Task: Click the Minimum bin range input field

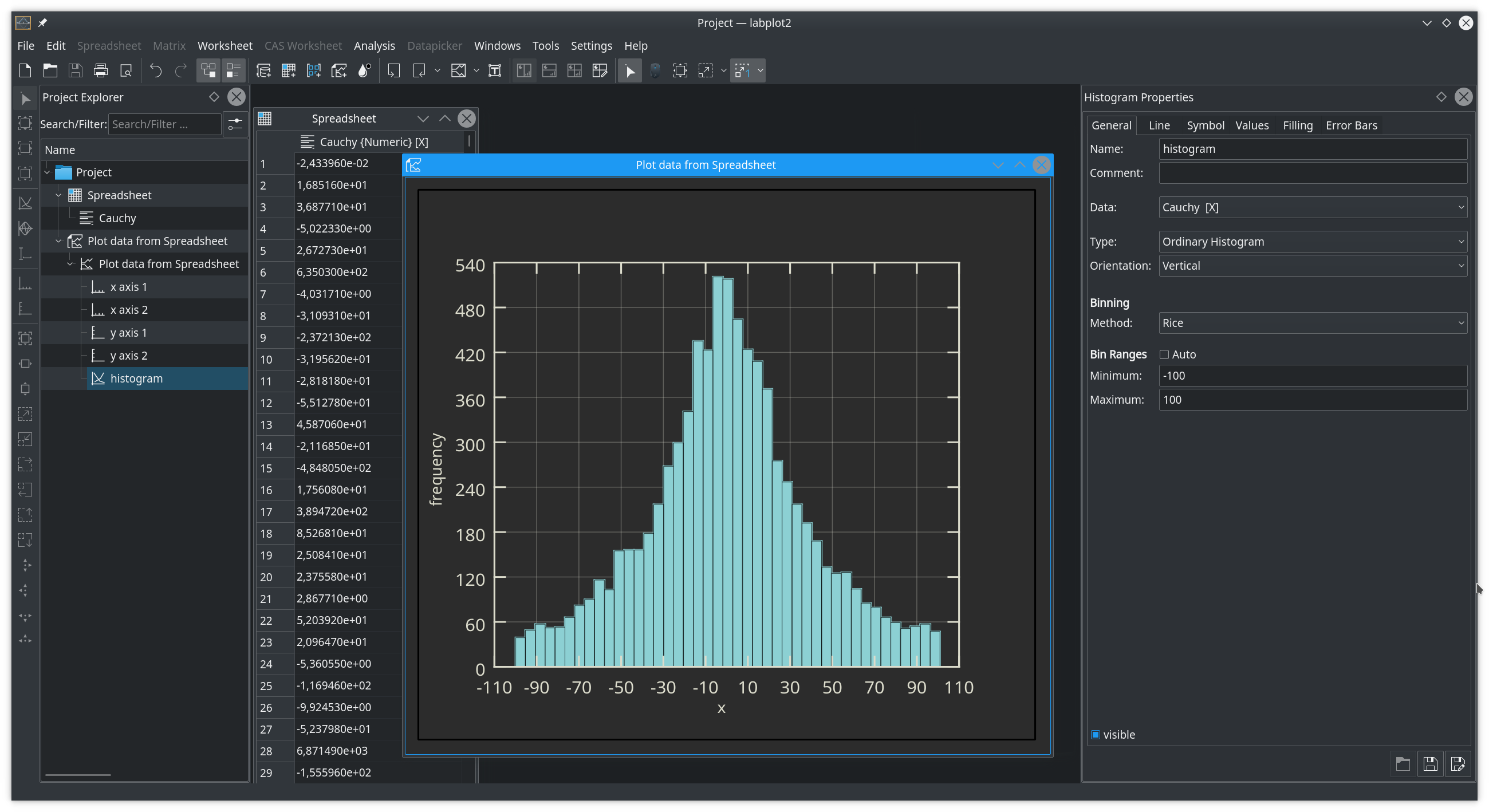Action: coord(1312,376)
